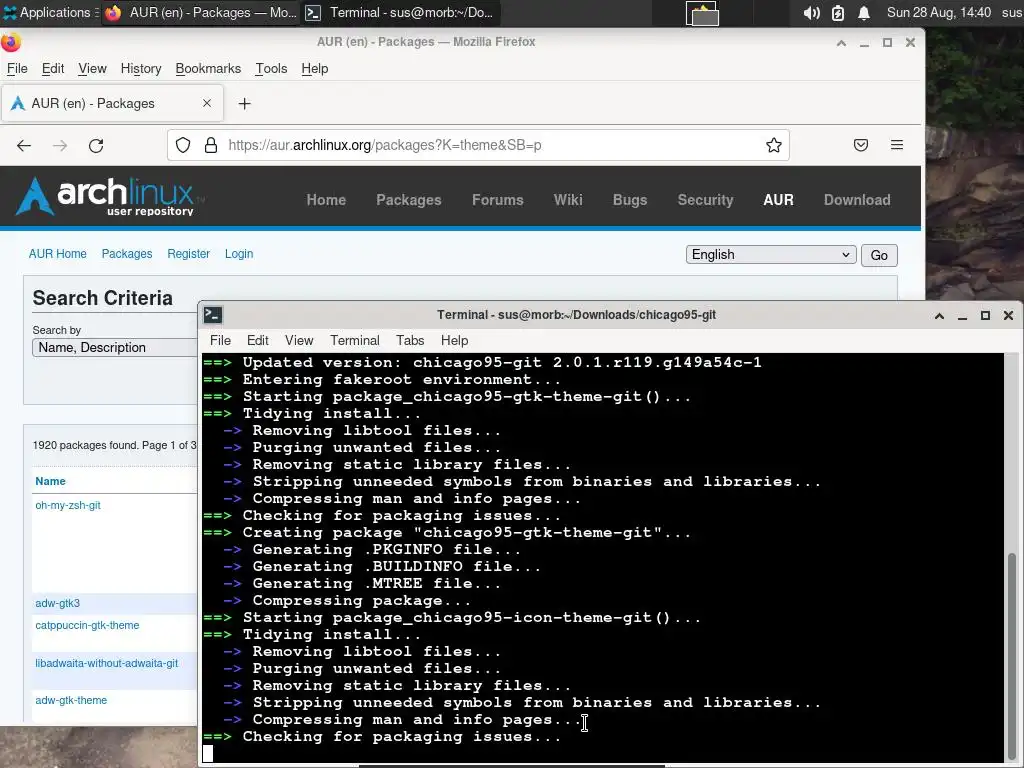Open Firefox File menu
The height and width of the screenshot is (768, 1024).
pos(17,69)
